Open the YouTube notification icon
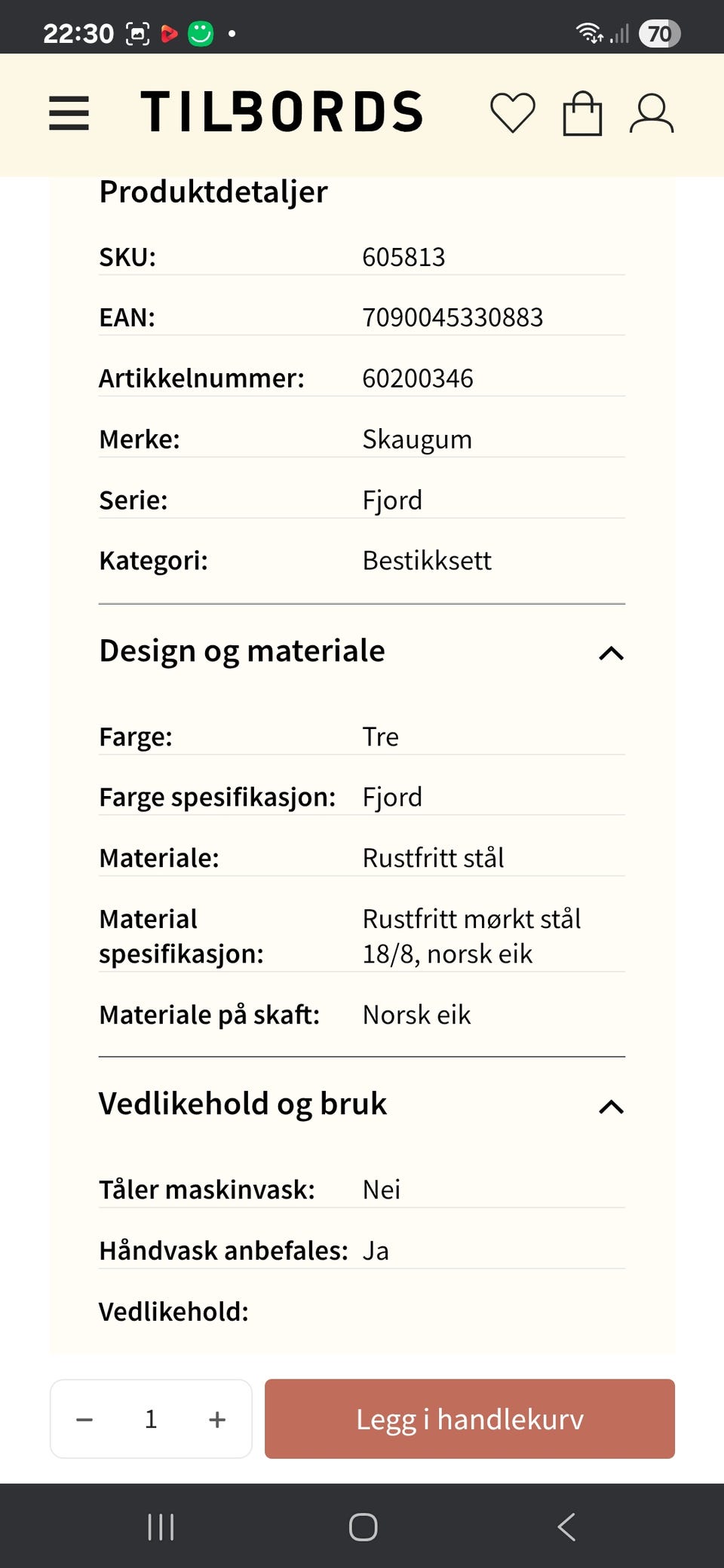 pyautogui.click(x=169, y=32)
